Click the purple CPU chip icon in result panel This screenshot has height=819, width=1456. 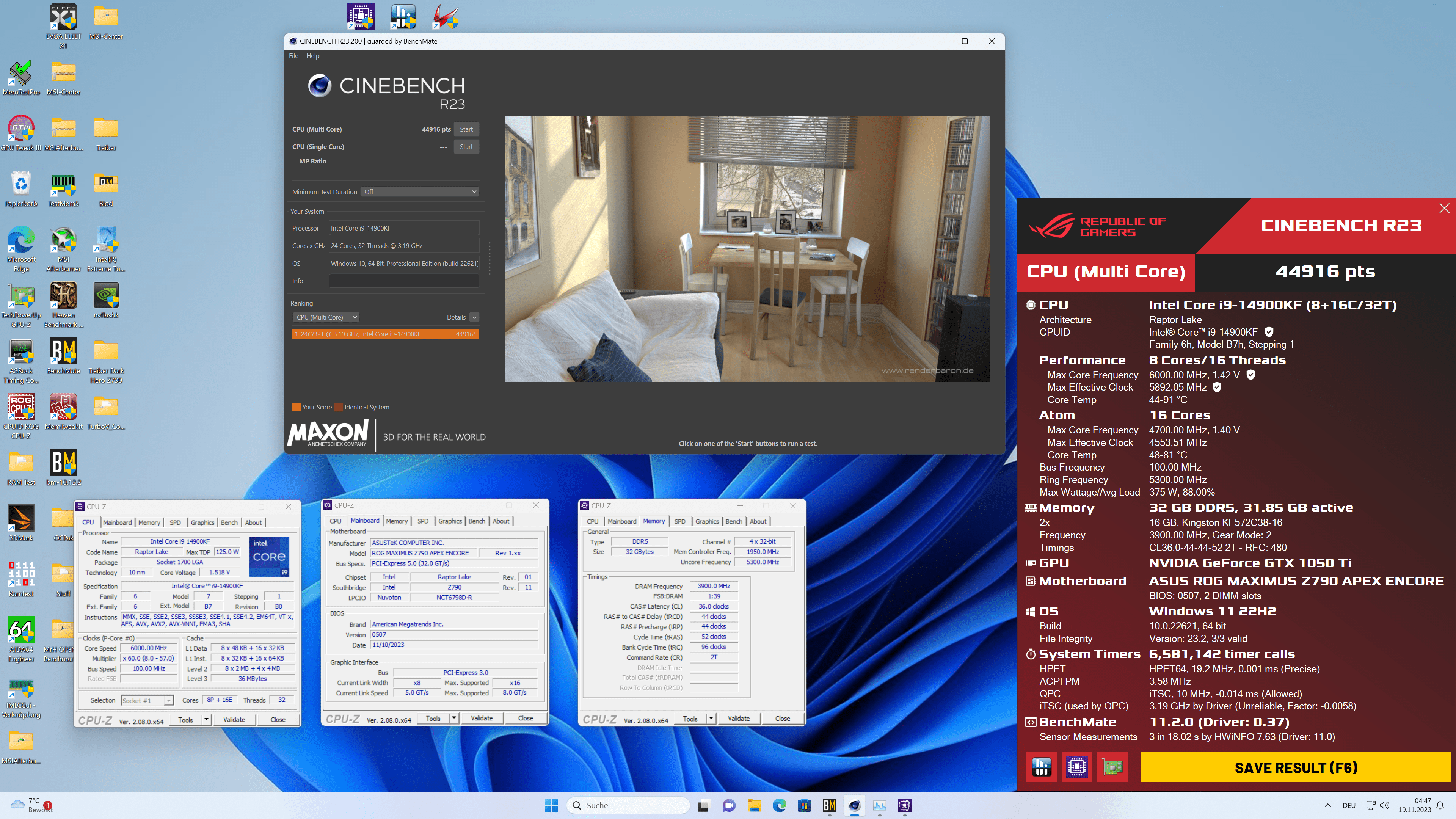[x=1077, y=767]
